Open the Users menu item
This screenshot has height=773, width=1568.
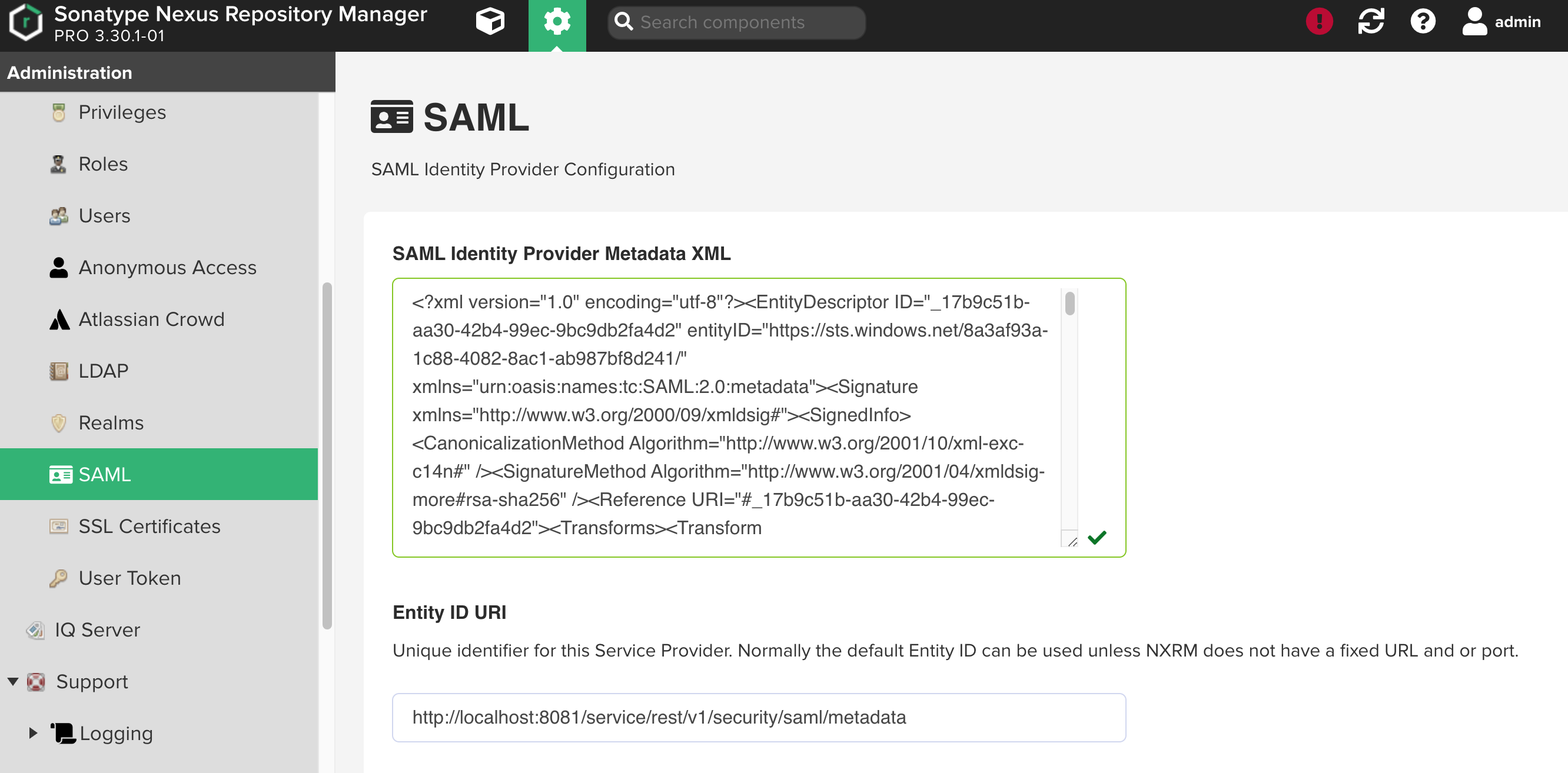104,216
